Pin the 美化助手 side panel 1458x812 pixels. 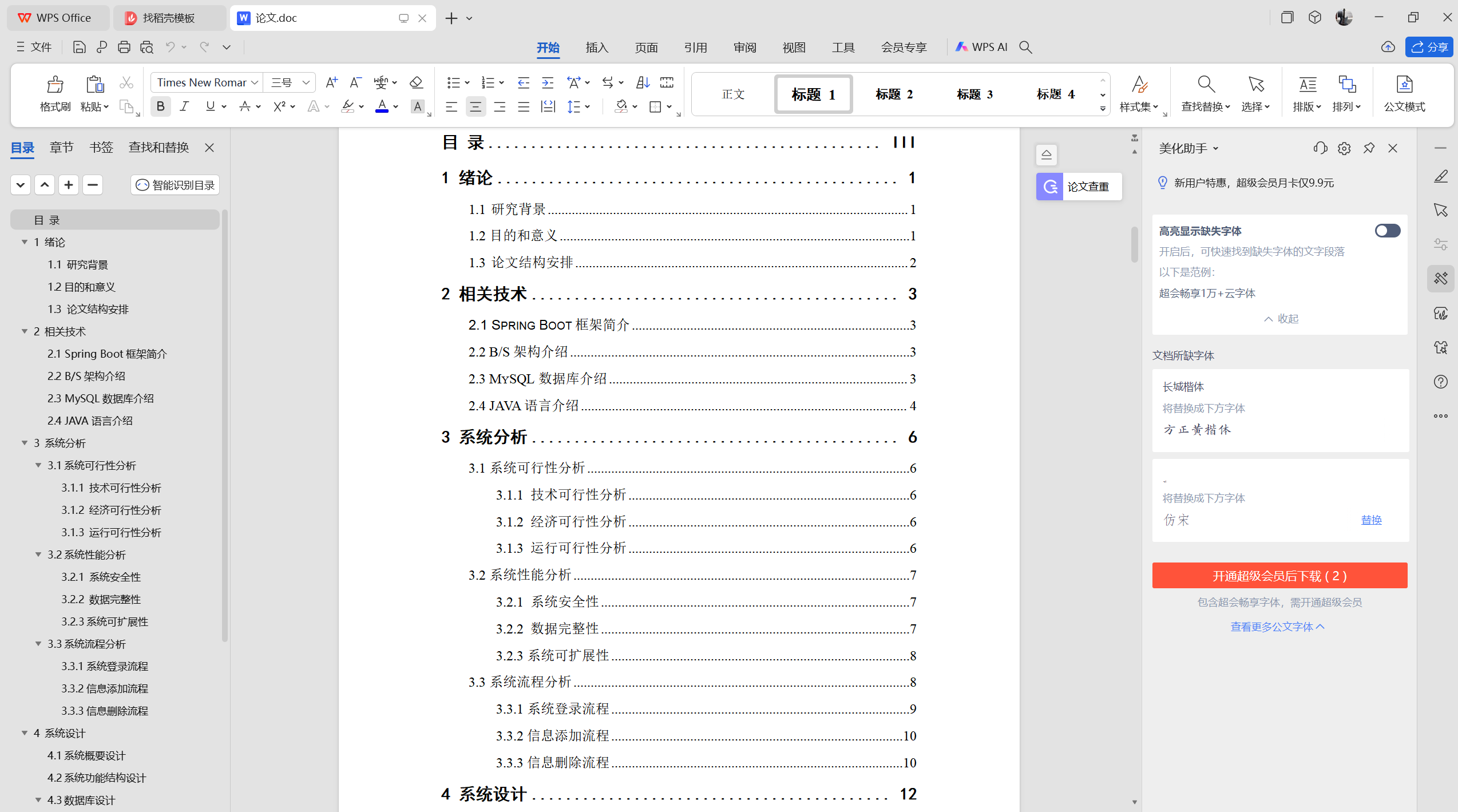(1369, 149)
